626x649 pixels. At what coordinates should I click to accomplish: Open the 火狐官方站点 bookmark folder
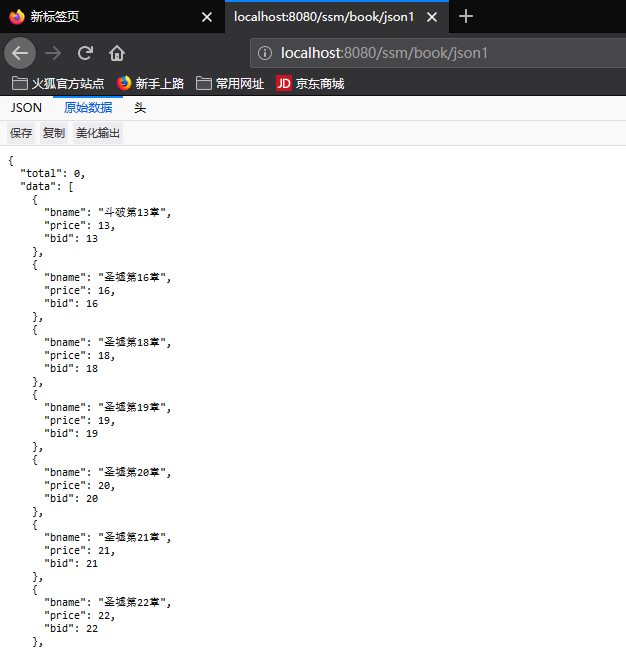58,84
